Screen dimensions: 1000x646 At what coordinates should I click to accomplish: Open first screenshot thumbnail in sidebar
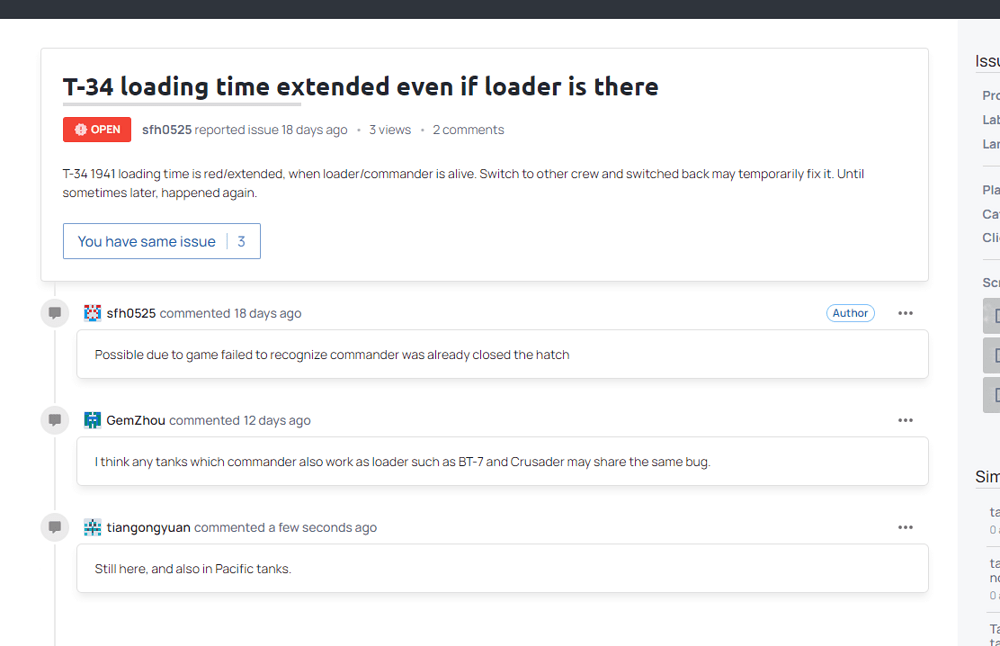point(992,316)
